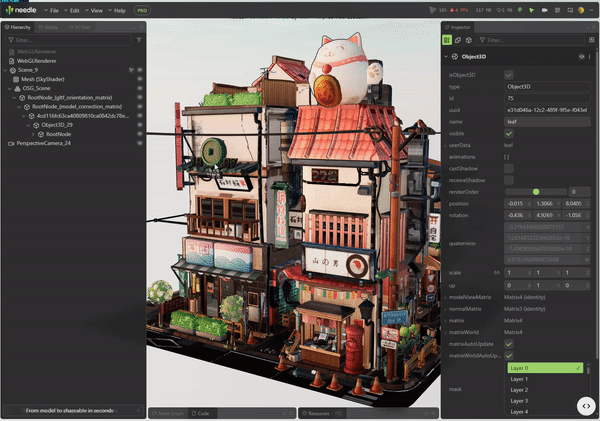The height and width of the screenshot is (421, 600).
Task: Switch to the Code tab
Action: point(200,413)
